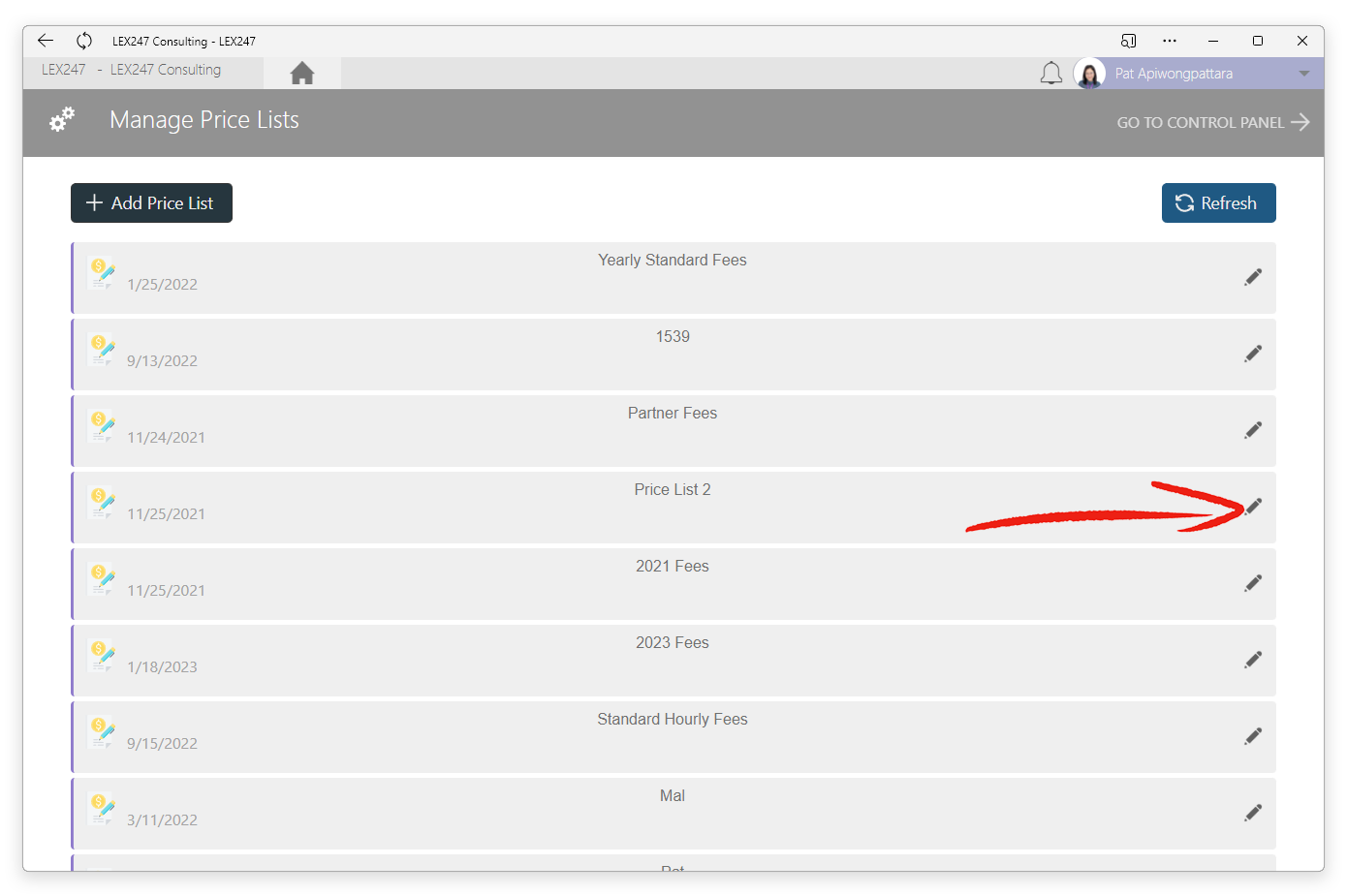Select the Partner Fees row
Image resolution: width=1347 pixels, height=896 pixels.
pos(673,431)
